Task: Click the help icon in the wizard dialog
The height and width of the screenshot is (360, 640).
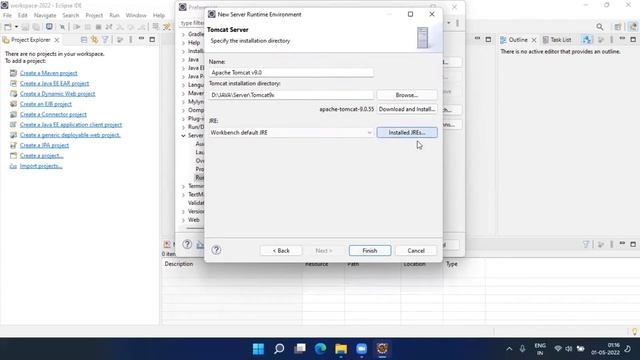Action: (216, 250)
